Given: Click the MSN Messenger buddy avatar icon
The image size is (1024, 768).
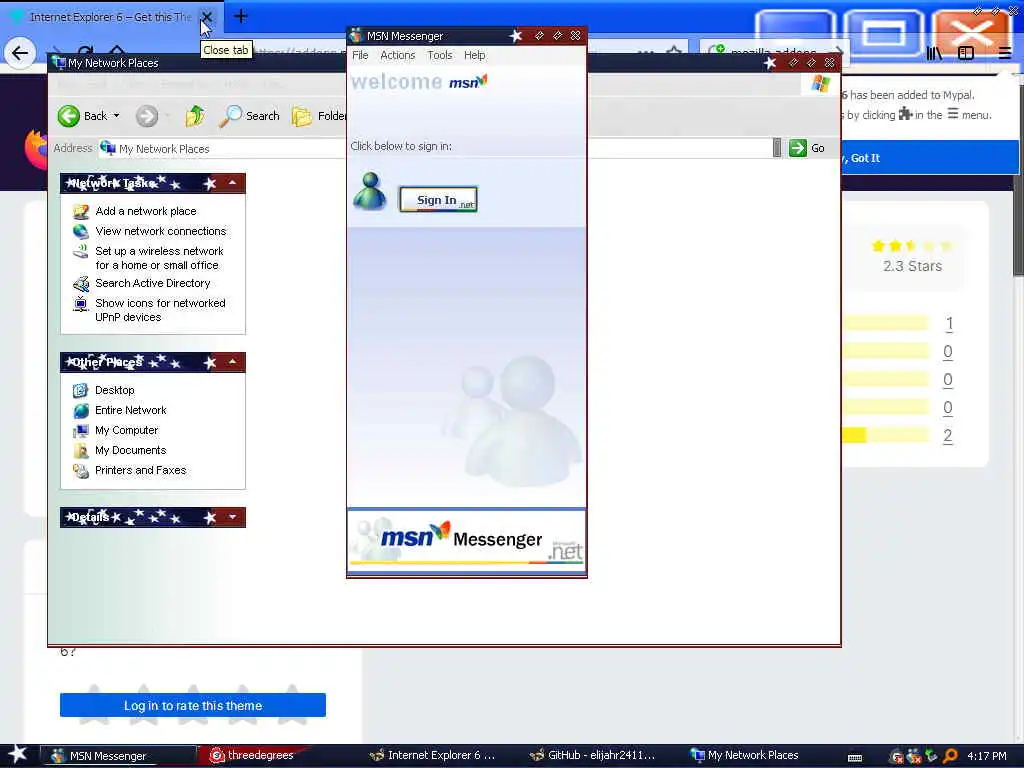Looking at the screenshot, I should (370, 191).
